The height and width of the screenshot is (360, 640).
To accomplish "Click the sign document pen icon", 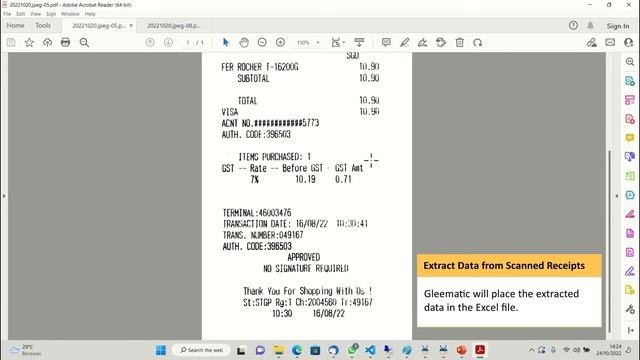I will 591,42.
